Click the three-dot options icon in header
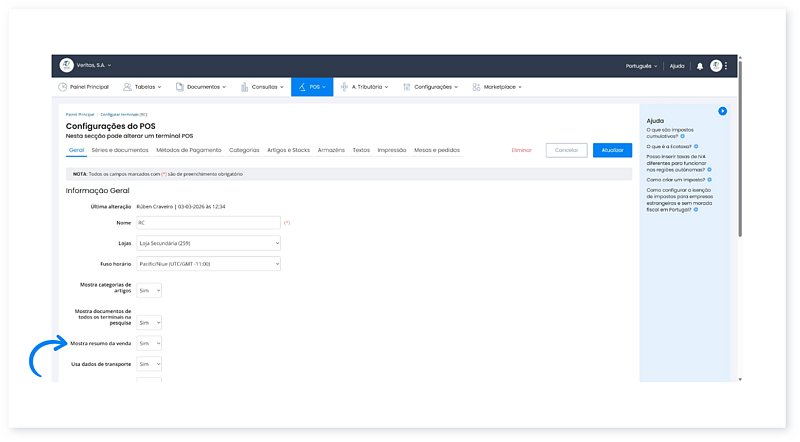800x442 pixels. point(727,66)
